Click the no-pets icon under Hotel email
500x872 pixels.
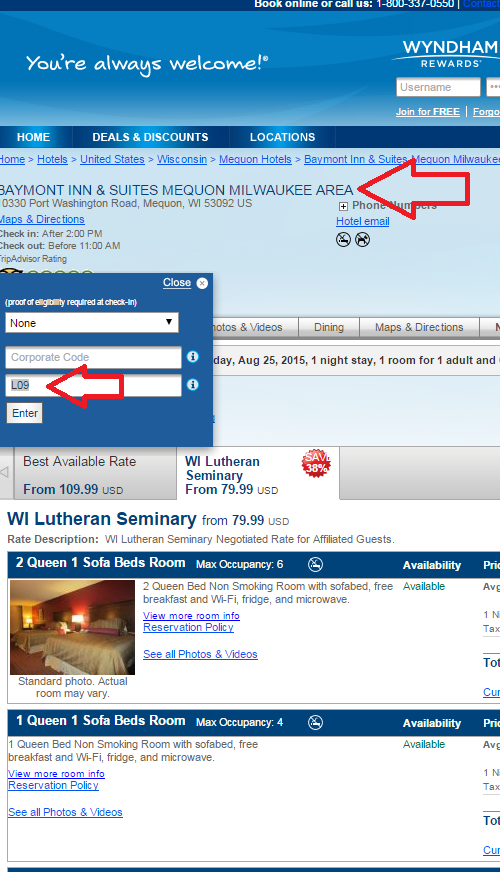(363, 240)
